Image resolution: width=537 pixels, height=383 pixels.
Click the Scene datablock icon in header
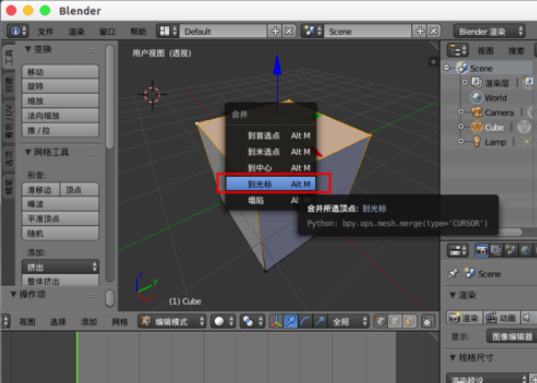(469, 273)
